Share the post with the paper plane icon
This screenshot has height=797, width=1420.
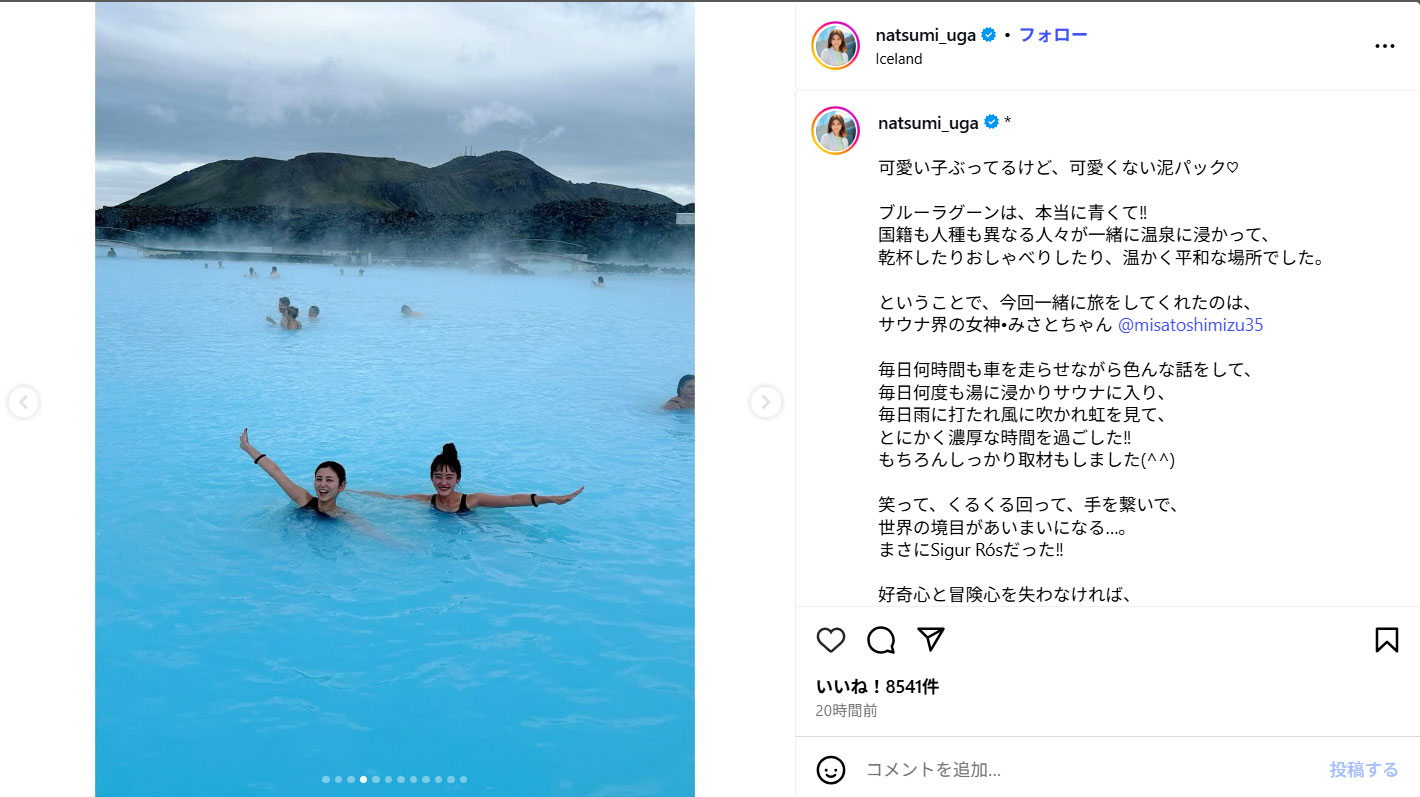point(931,640)
